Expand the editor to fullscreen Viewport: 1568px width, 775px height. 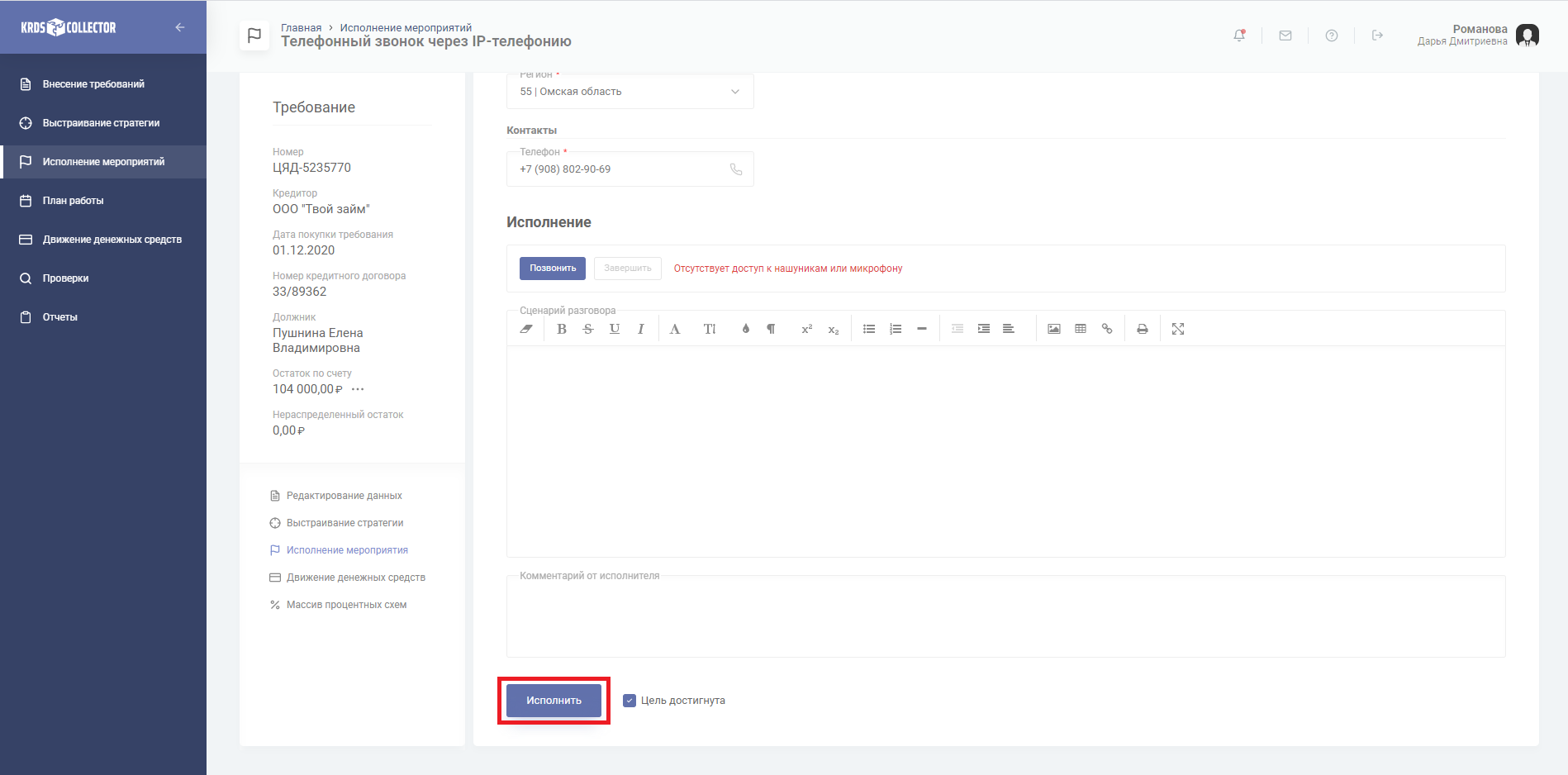pos(1178,329)
